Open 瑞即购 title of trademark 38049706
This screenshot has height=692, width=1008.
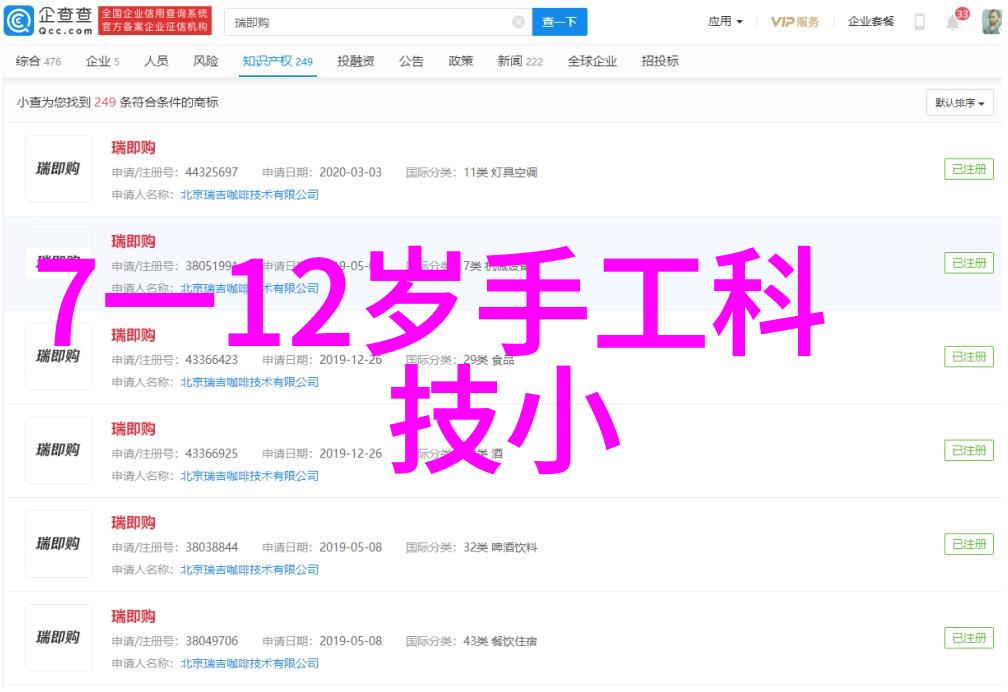(134, 617)
